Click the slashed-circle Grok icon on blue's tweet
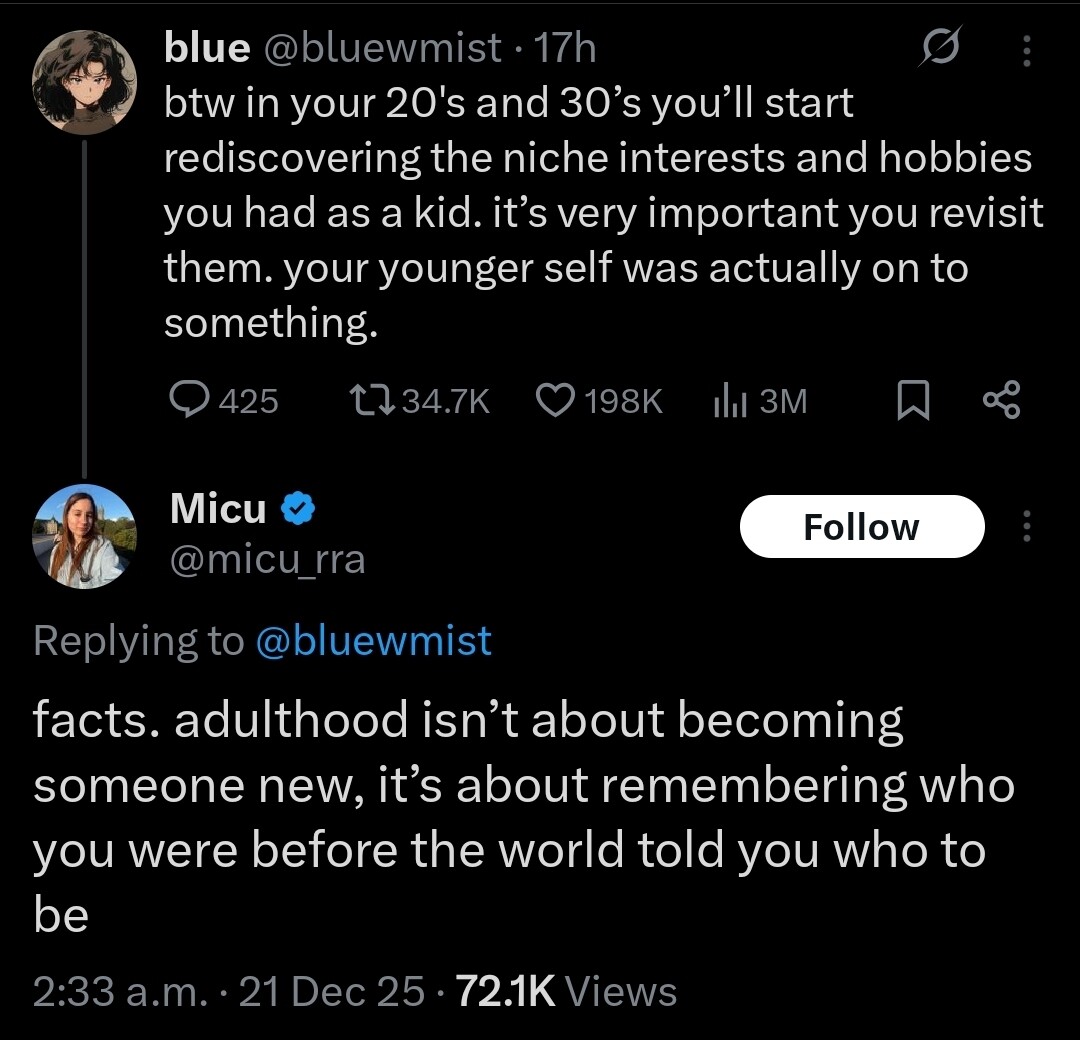The height and width of the screenshot is (1040, 1080). click(939, 48)
